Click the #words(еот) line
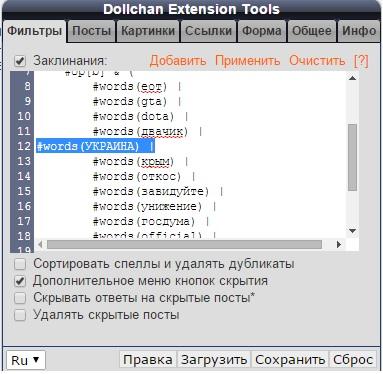This screenshot has height=374, width=383. coord(137,87)
